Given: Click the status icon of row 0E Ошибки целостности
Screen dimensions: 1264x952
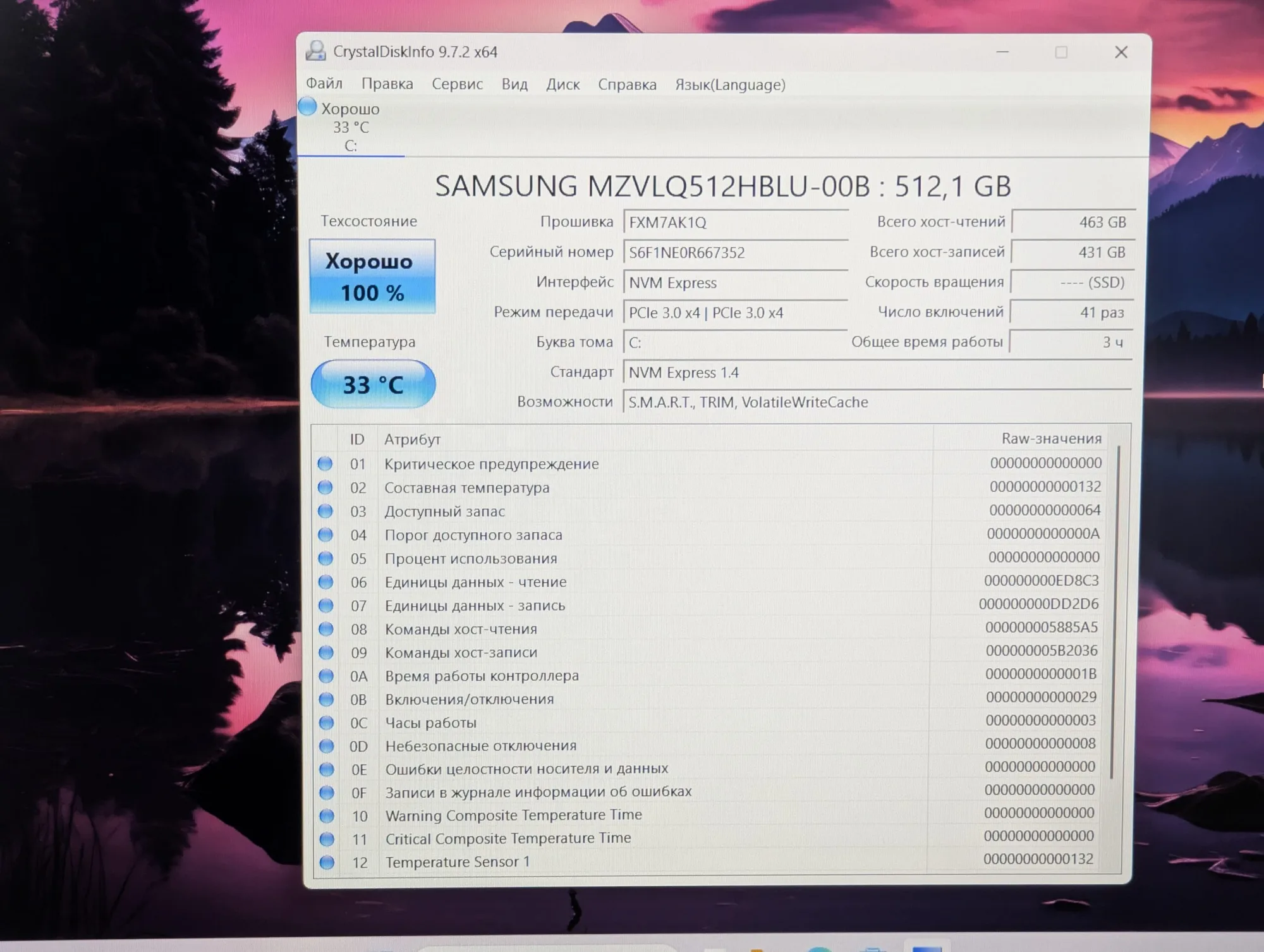Looking at the screenshot, I should click(x=327, y=769).
